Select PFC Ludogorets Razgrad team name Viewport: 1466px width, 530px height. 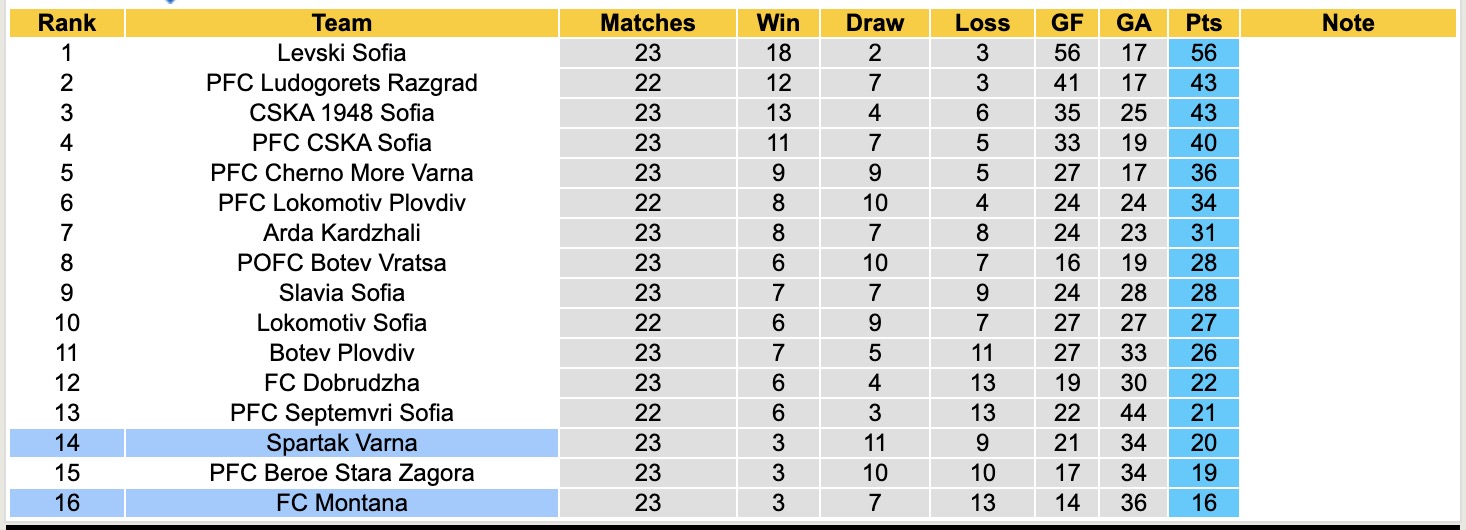point(342,83)
